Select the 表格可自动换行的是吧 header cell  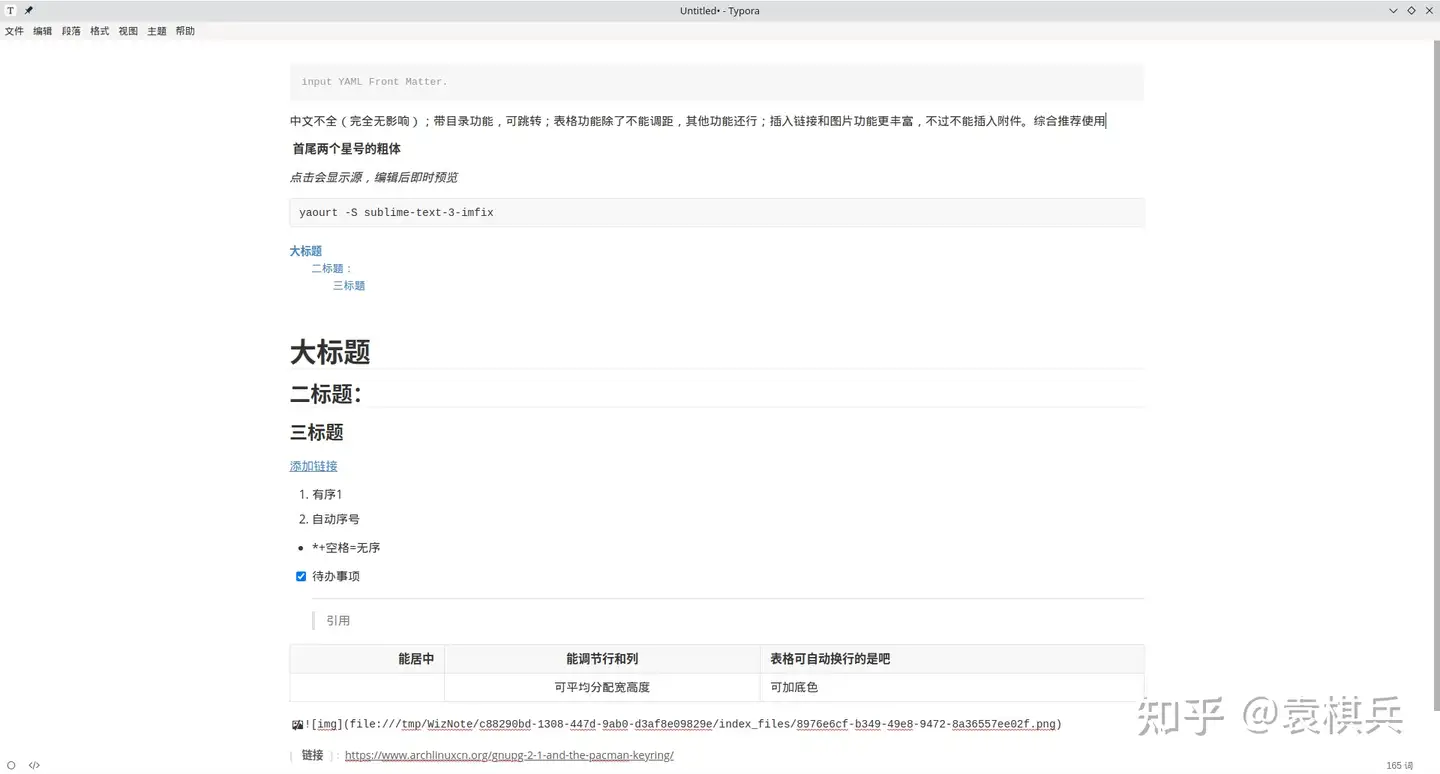[x=952, y=659]
